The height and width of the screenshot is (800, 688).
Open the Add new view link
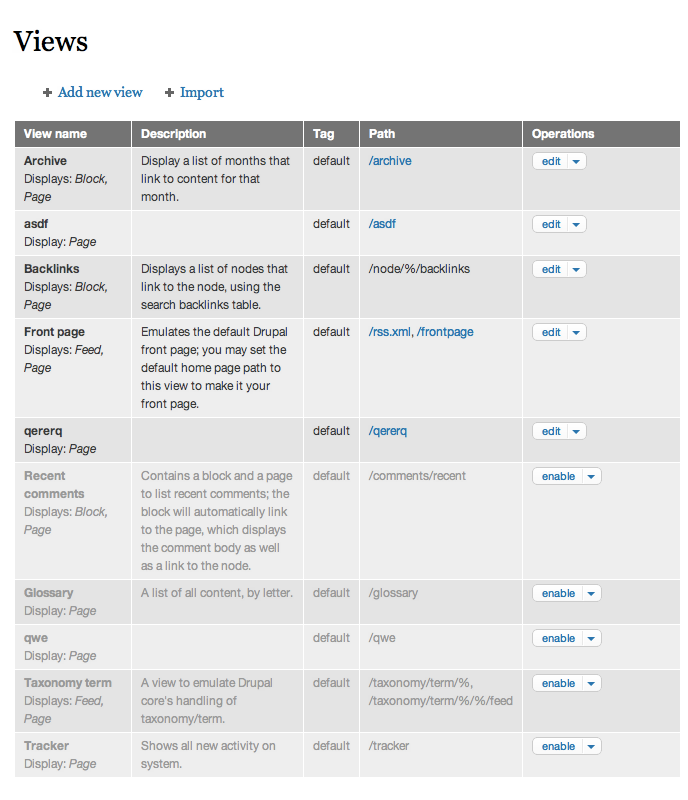[x=100, y=92]
